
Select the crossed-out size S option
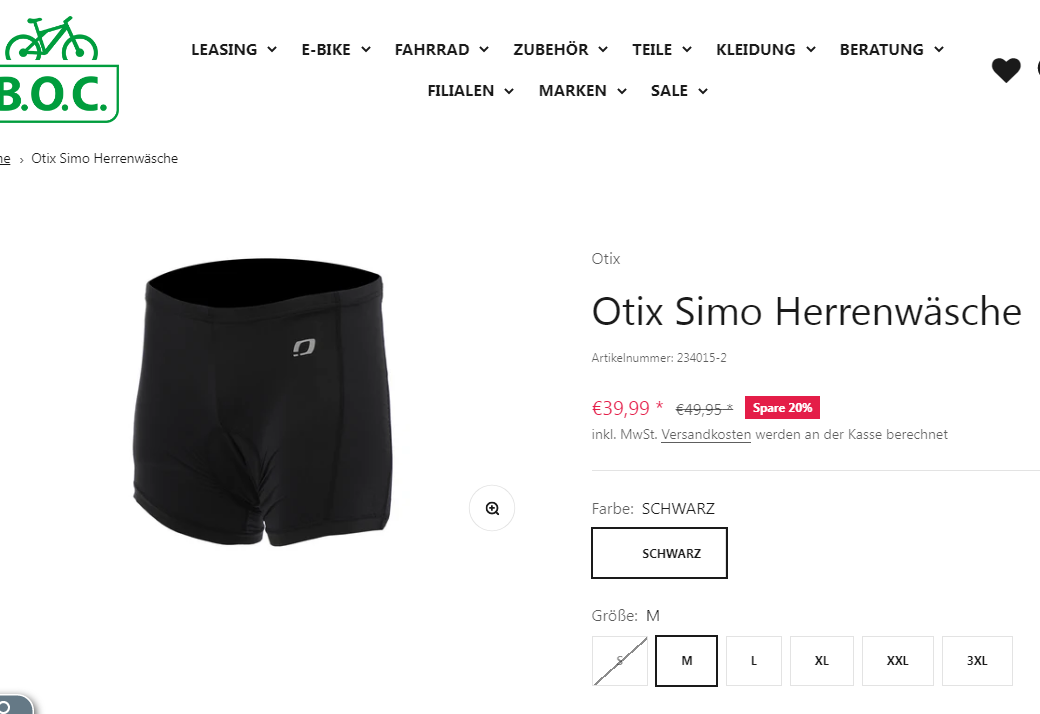coord(619,661)
